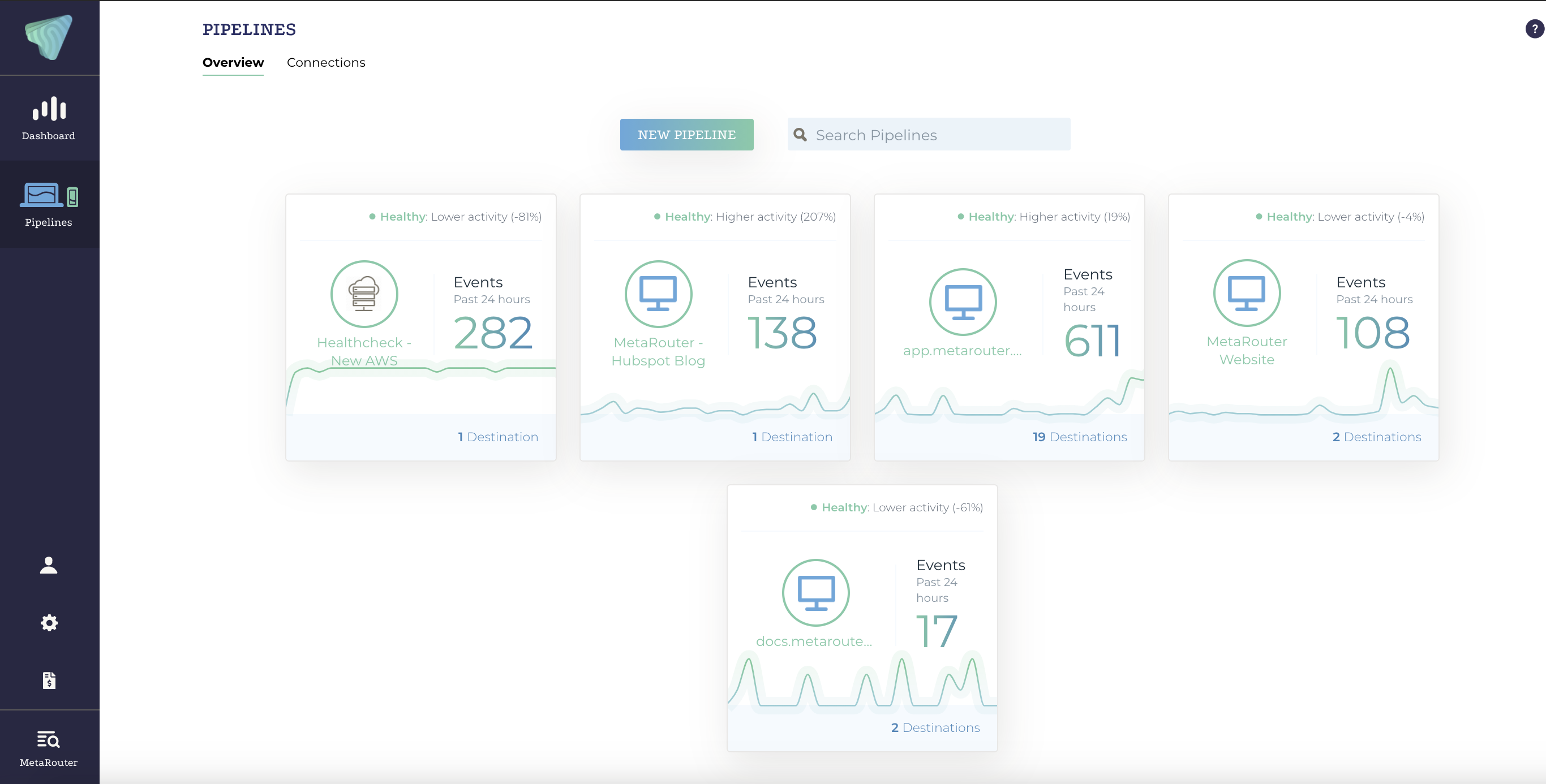Click the MetaRouter label in sidebar
1546x784 pixels.
(49, 763)
